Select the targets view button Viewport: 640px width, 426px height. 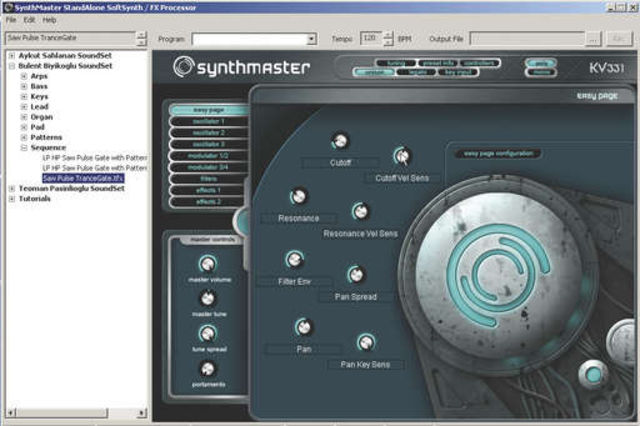(416, 73)
